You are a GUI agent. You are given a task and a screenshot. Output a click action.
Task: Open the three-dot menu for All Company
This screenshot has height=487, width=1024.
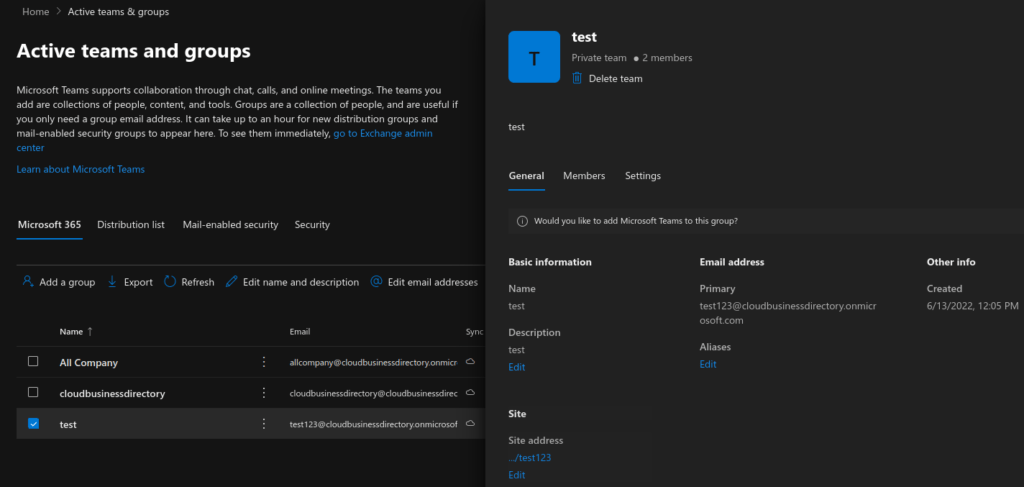click(264, 362)
